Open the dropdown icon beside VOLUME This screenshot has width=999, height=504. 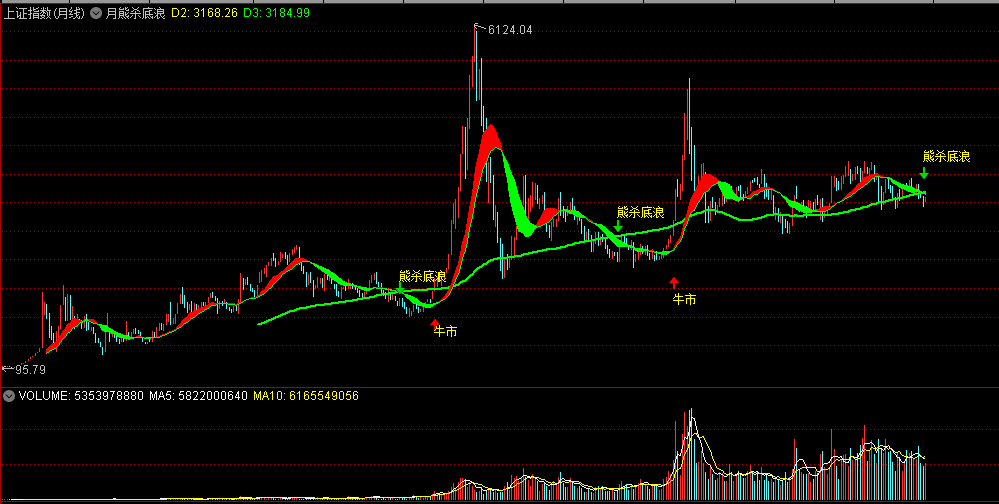pos(9,396)
